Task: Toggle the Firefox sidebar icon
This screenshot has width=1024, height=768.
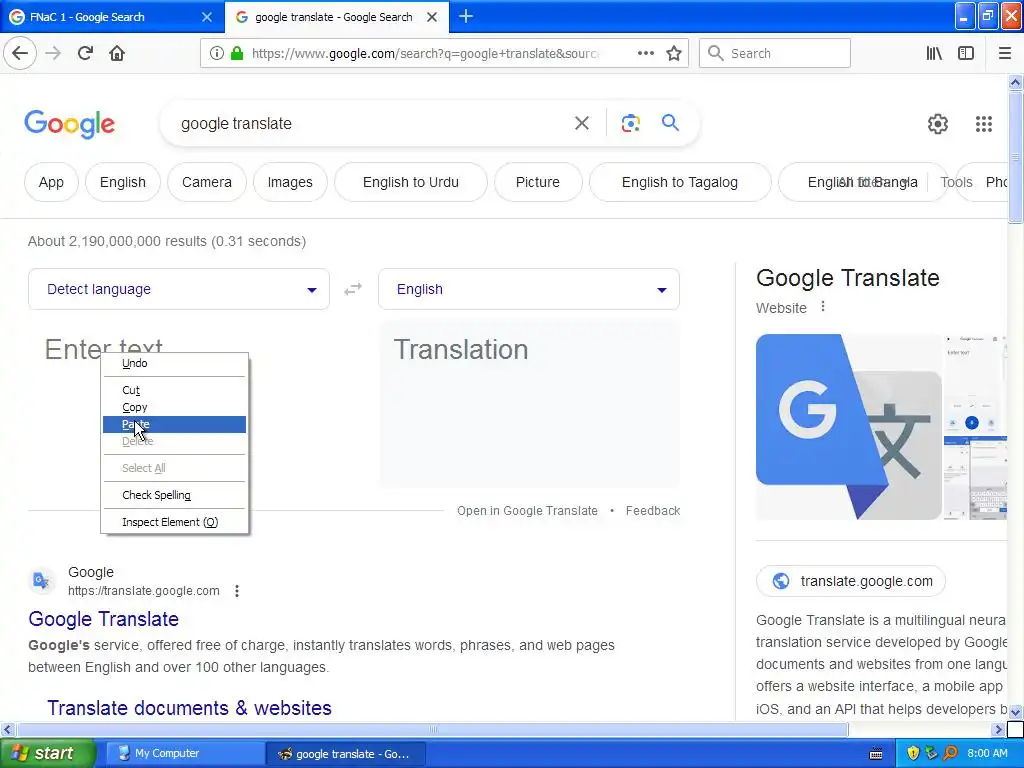Action: (966, 54)
